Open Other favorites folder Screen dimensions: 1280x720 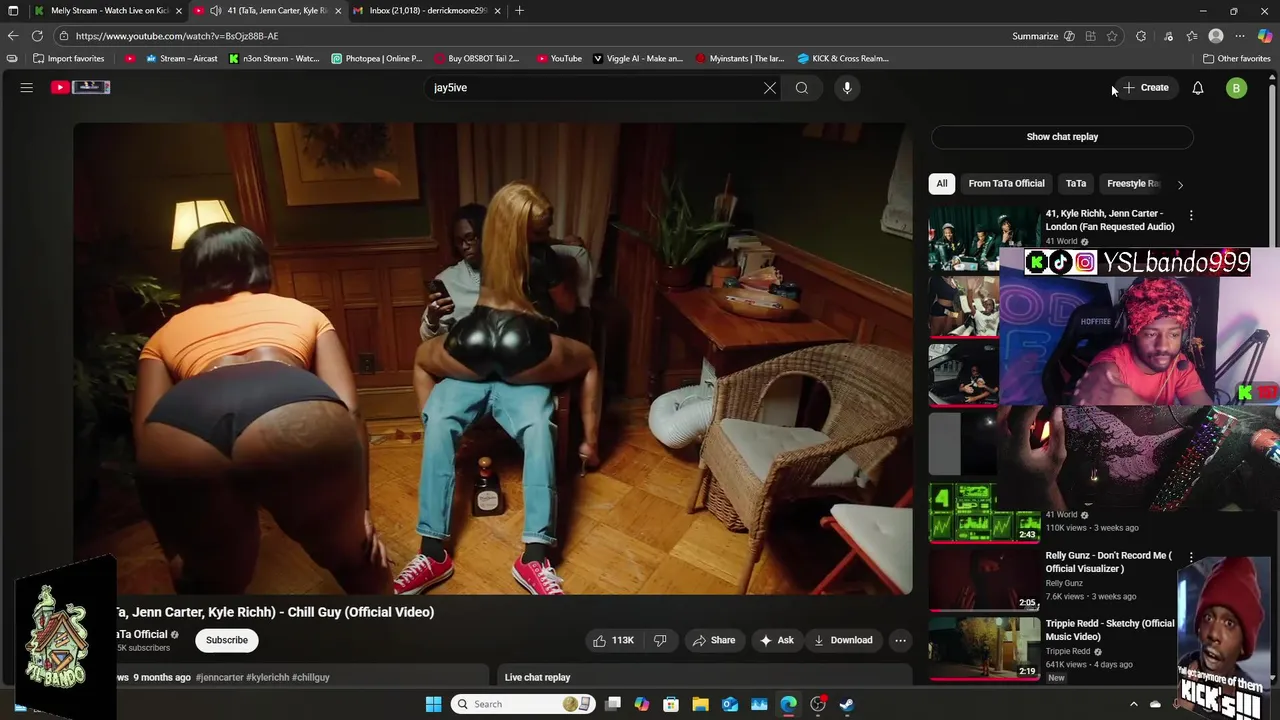(x=1236, y=58)
